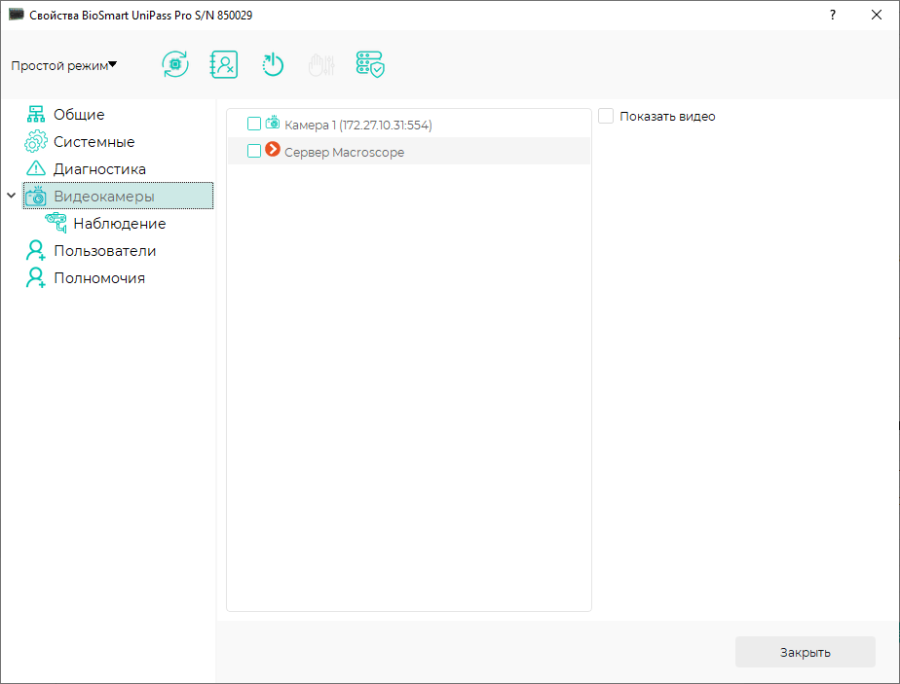900x684 pixels.
Task: Click the Наблюдение surveillance camera icon
Action: coord(56,223)
